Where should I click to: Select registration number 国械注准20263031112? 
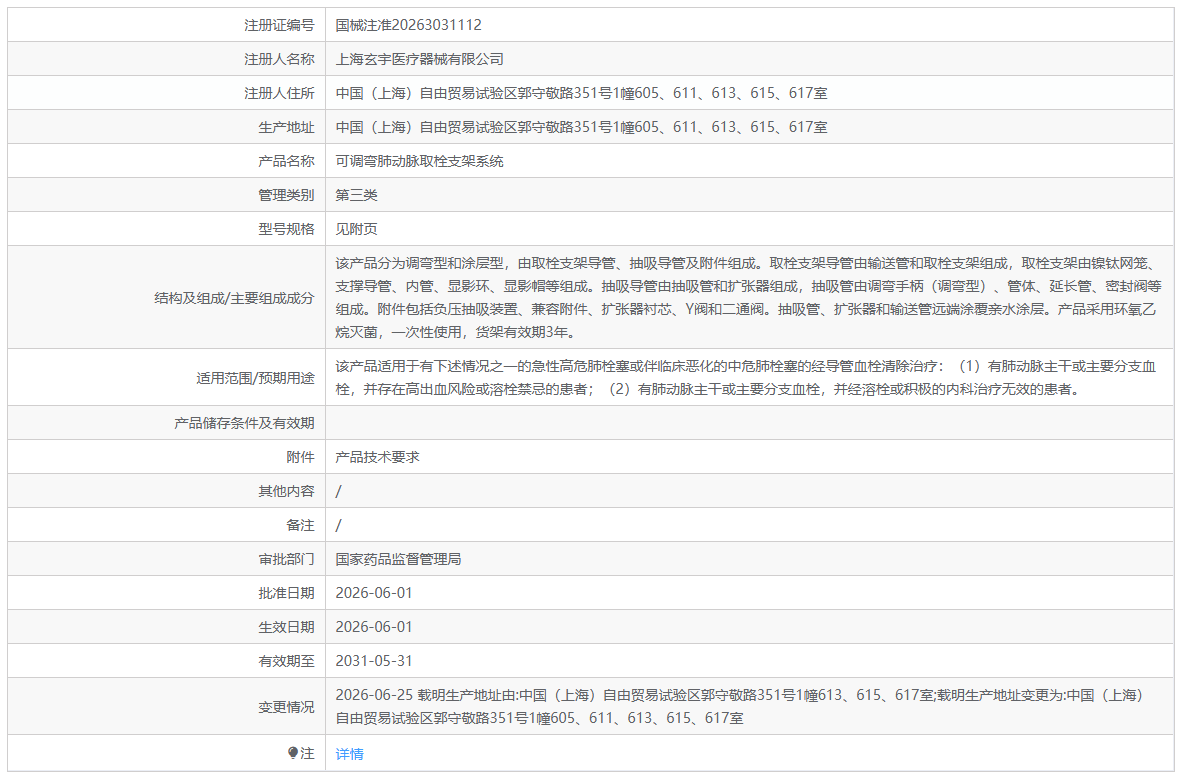pyautogui.click(x=408, y=25)
